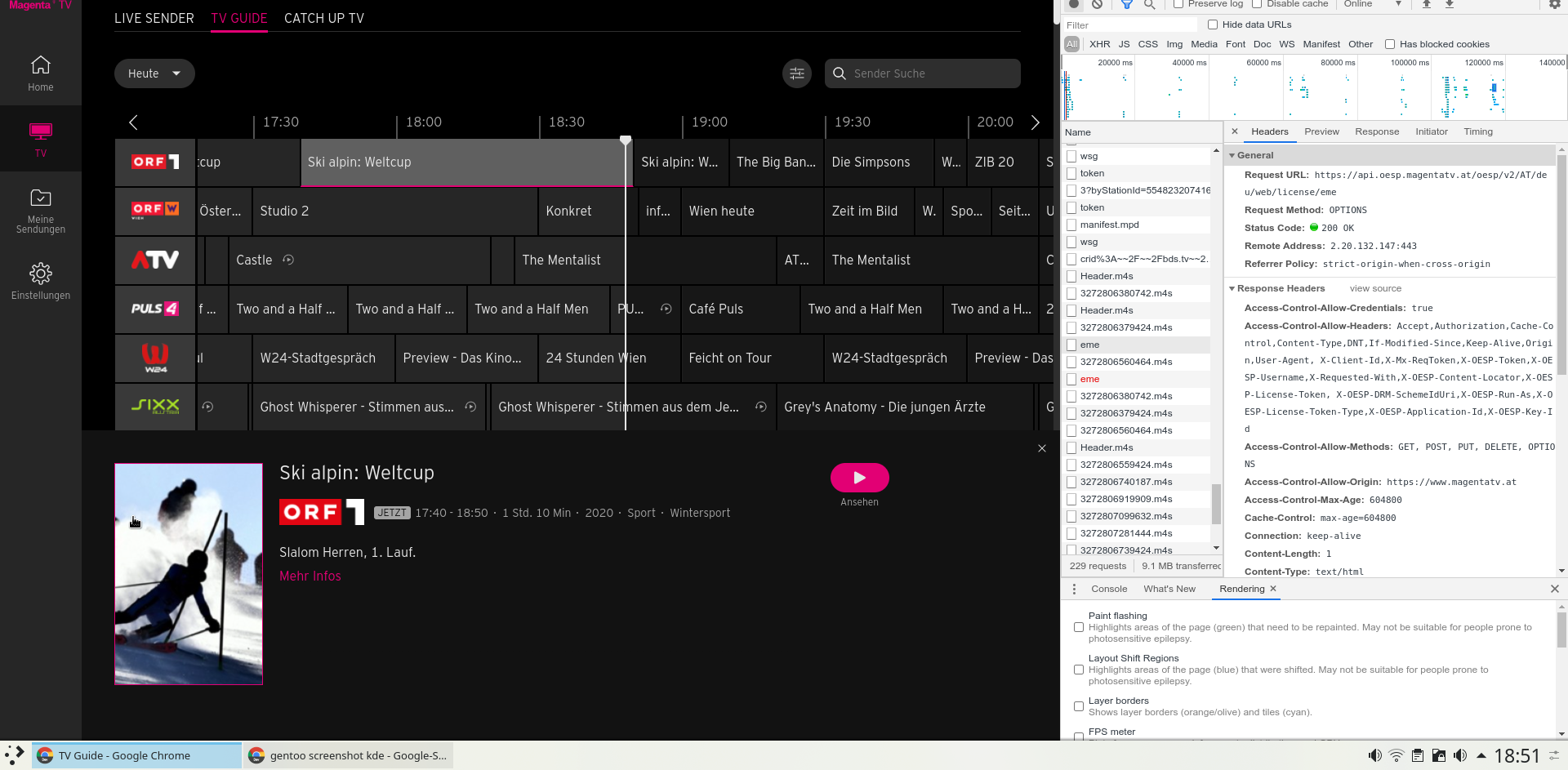
Task: Open the KDE application launcher
Action: (x=15, y=755)
